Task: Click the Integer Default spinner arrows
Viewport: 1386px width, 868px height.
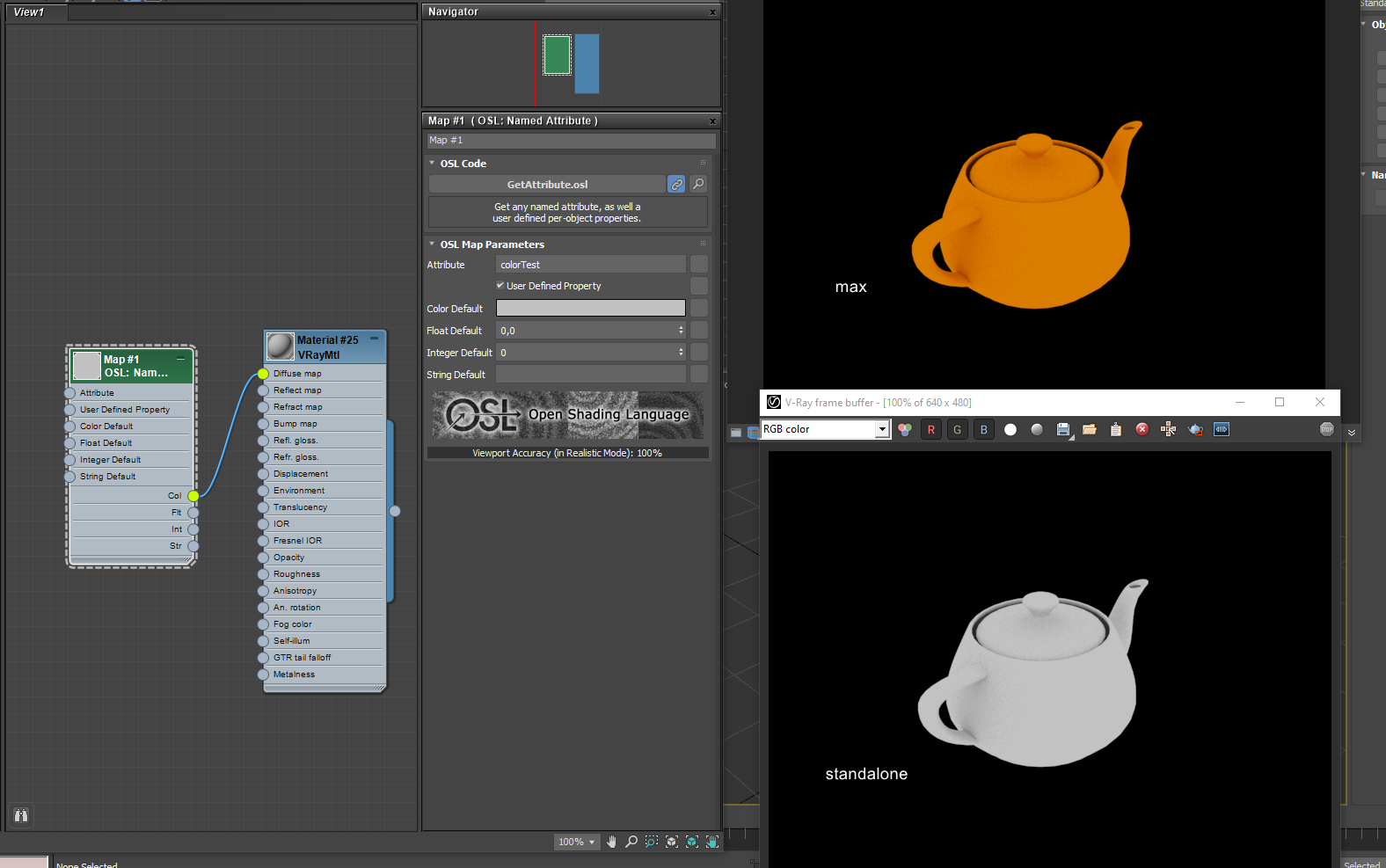Action: tap(681, 352)
